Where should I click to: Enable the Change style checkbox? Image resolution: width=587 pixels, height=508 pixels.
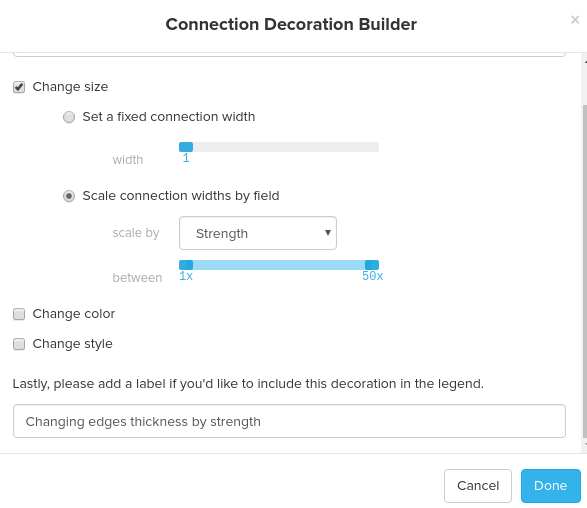(19, 344)
